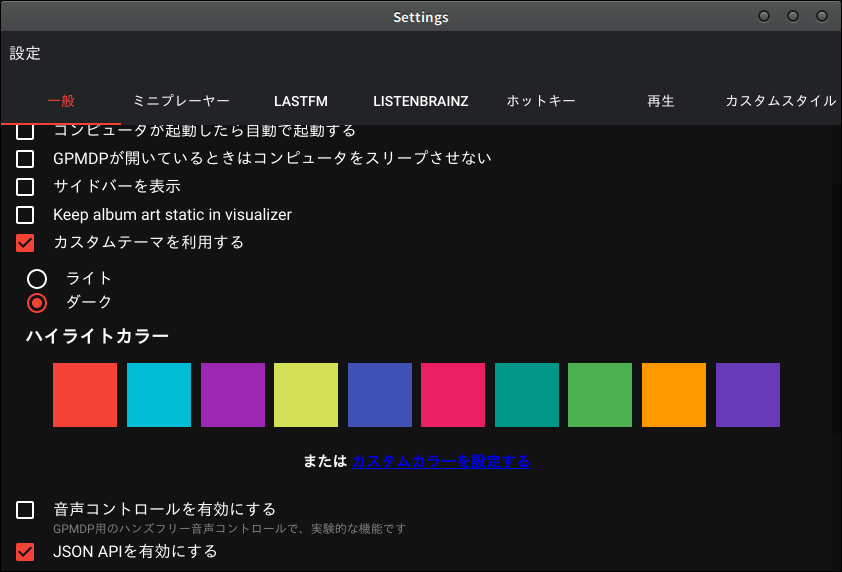This screenshot has width=842, height=572.
Task: Enable コンピュータが起動したら自動で起動する checkbox
Action: click(25, 131)
